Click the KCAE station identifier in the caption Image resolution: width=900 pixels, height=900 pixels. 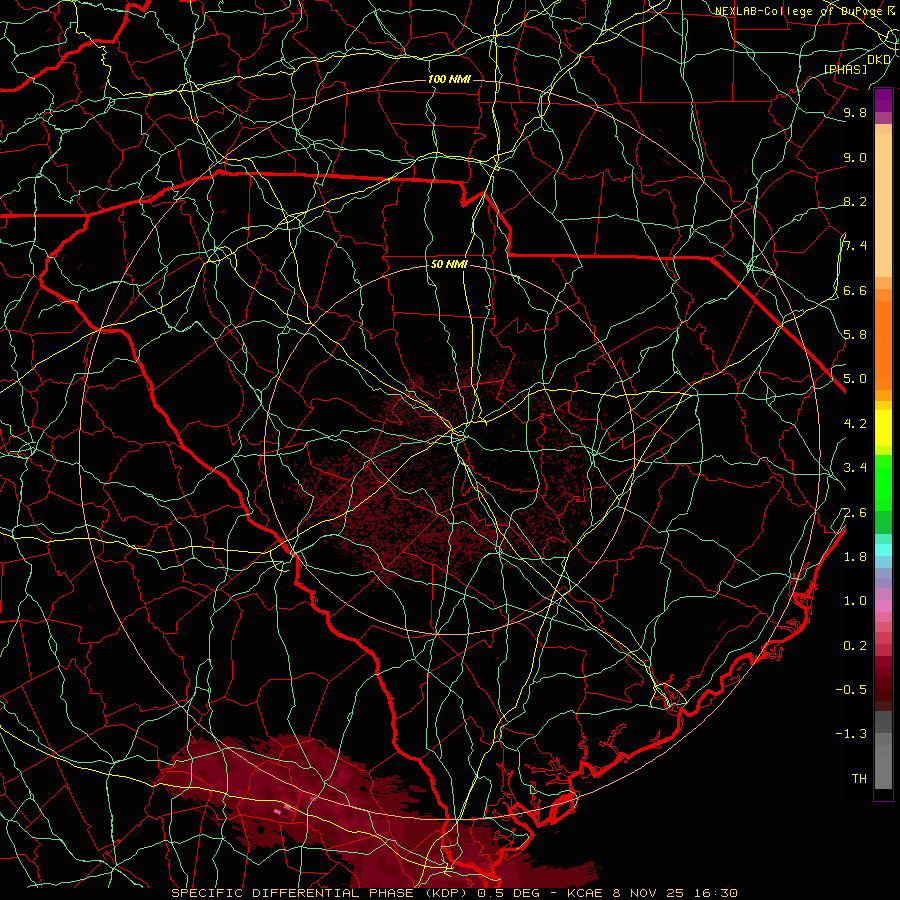click(582, 893)
